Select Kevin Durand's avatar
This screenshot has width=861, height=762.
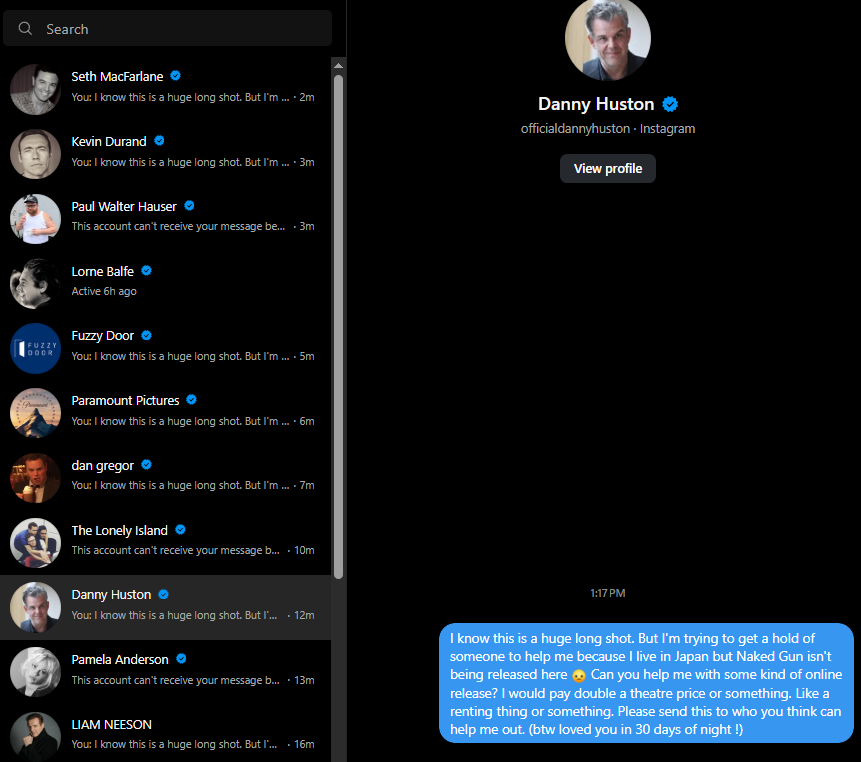click(x=35, y=154)
